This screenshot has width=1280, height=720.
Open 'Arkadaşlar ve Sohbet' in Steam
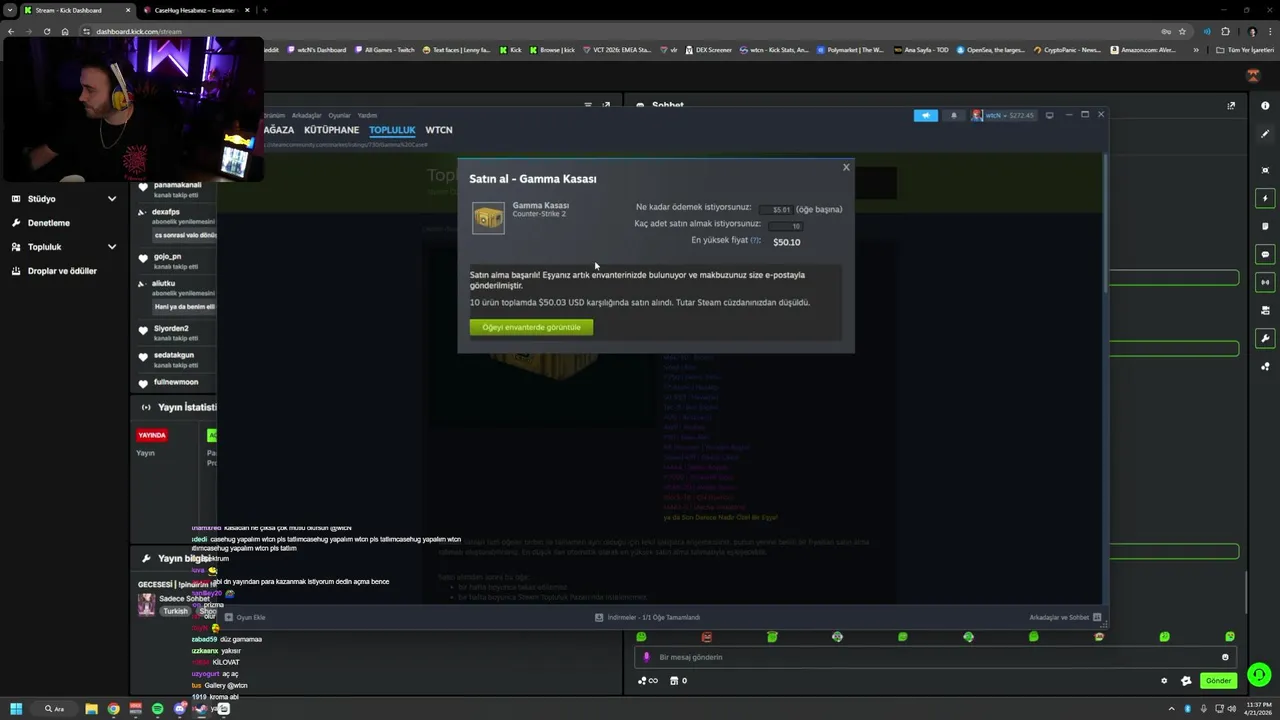(x=1065, y=617)
